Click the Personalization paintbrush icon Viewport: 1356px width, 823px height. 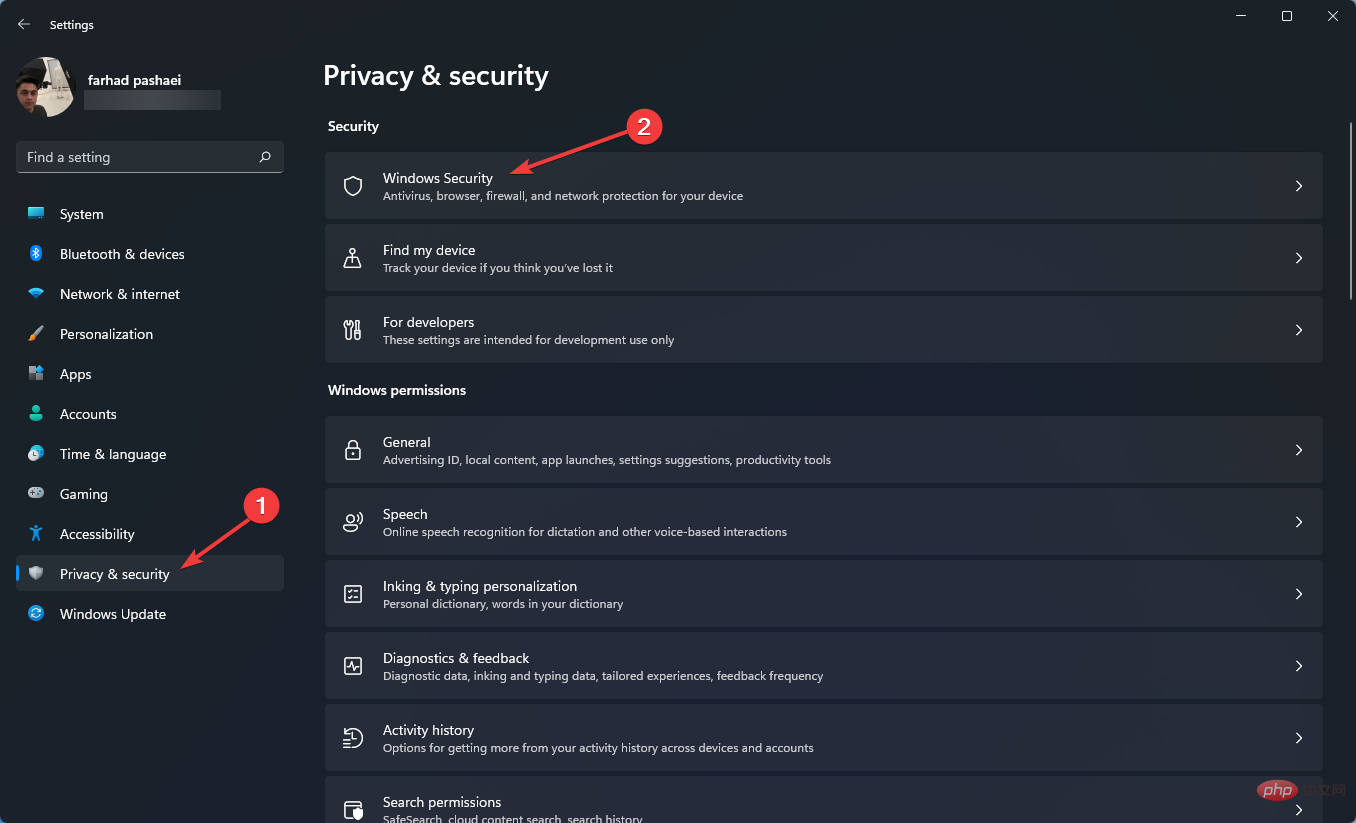click(x=36, y=334)
